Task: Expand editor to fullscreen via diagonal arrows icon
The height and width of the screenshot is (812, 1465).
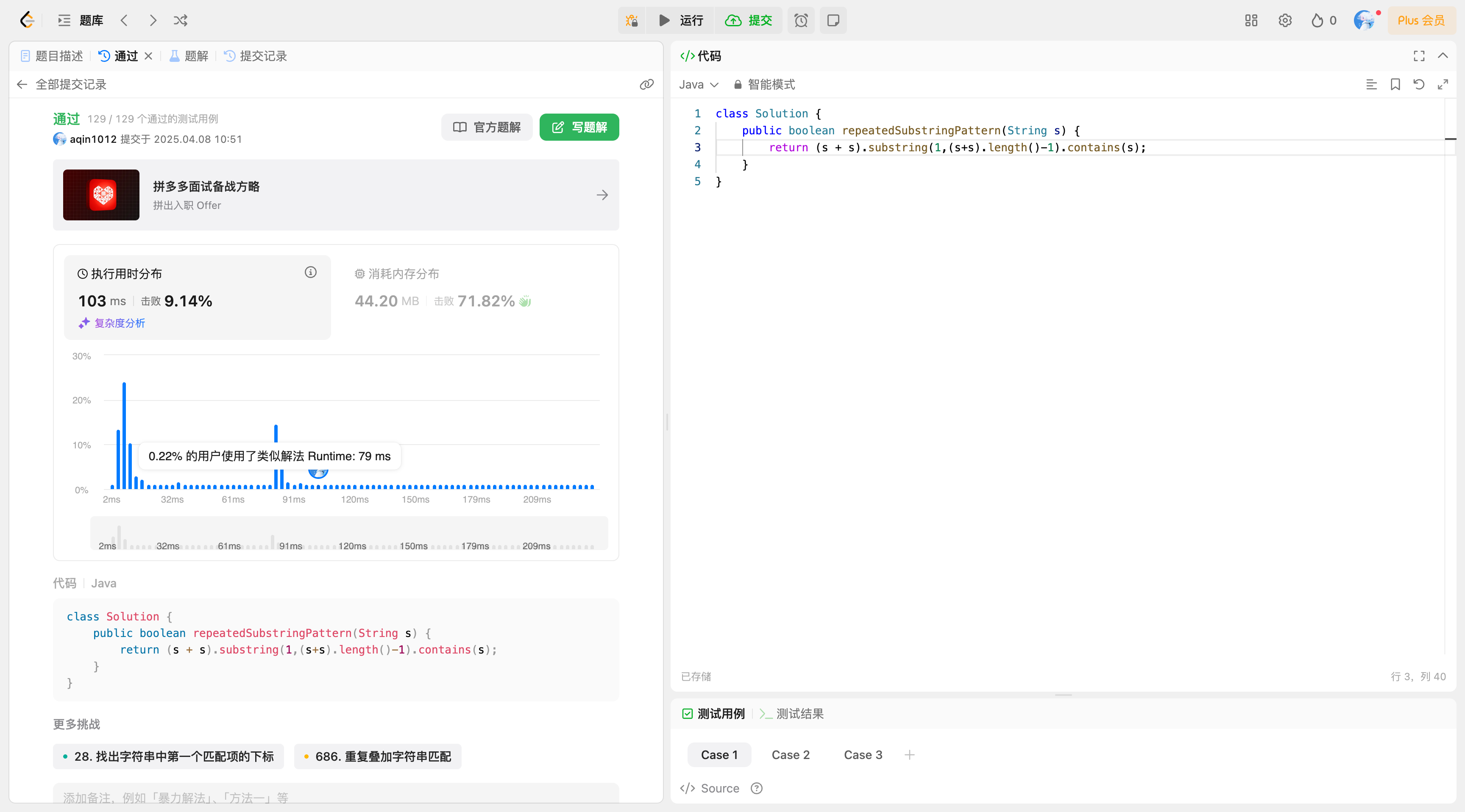Action: click(x=1443, y=84)
